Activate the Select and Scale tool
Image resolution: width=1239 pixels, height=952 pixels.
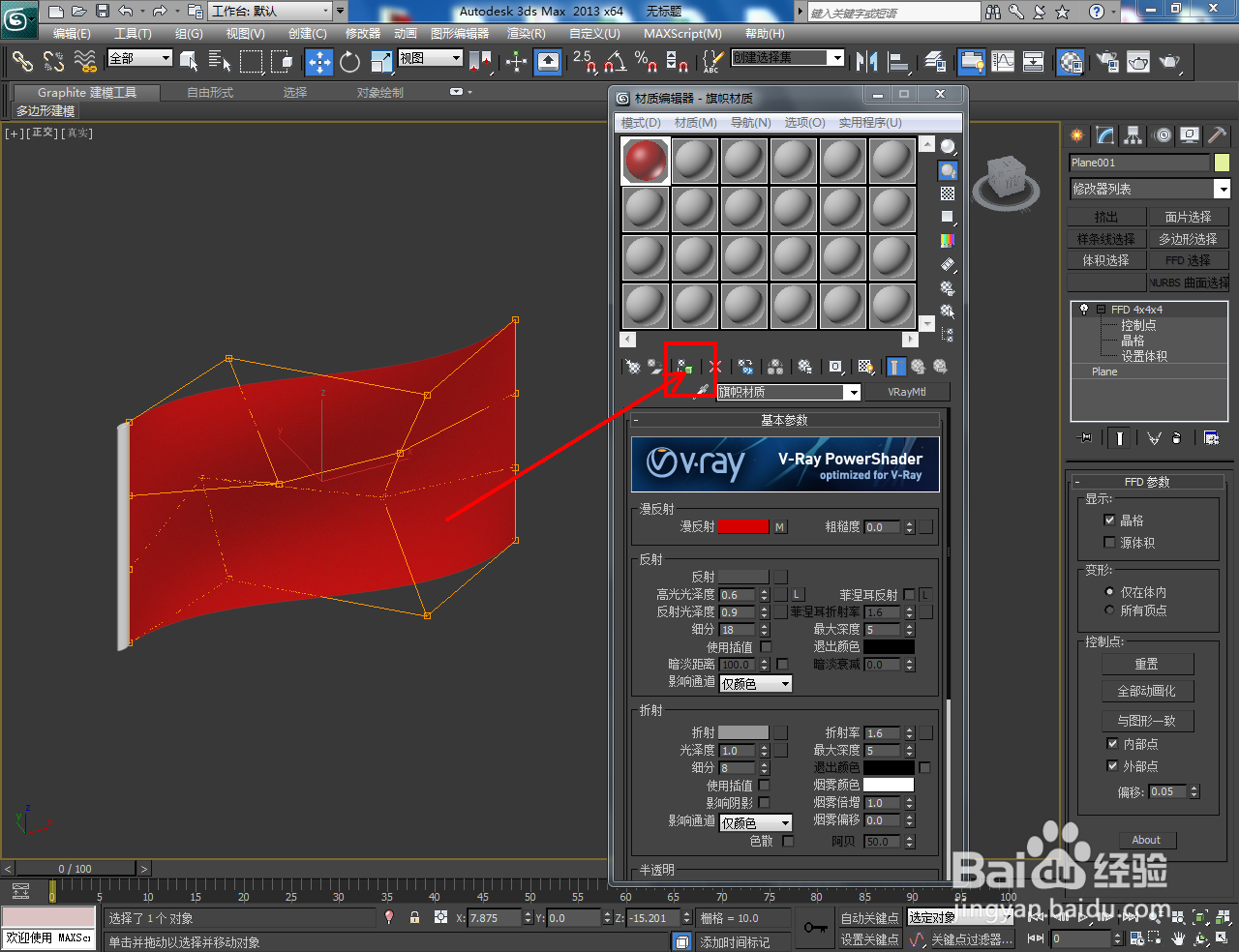381,62
